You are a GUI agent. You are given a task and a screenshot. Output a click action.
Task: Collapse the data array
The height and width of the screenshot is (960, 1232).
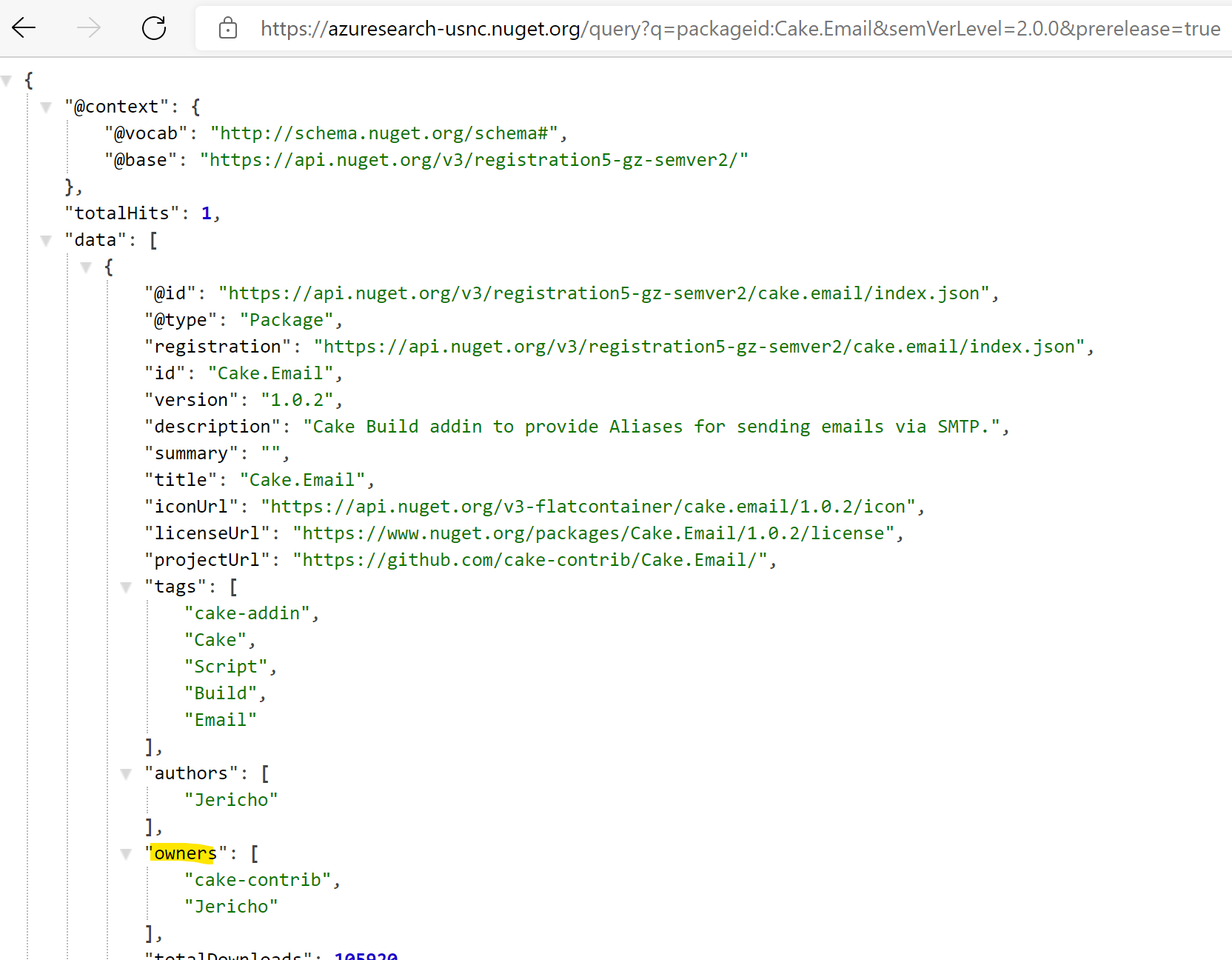pos(47,240)
